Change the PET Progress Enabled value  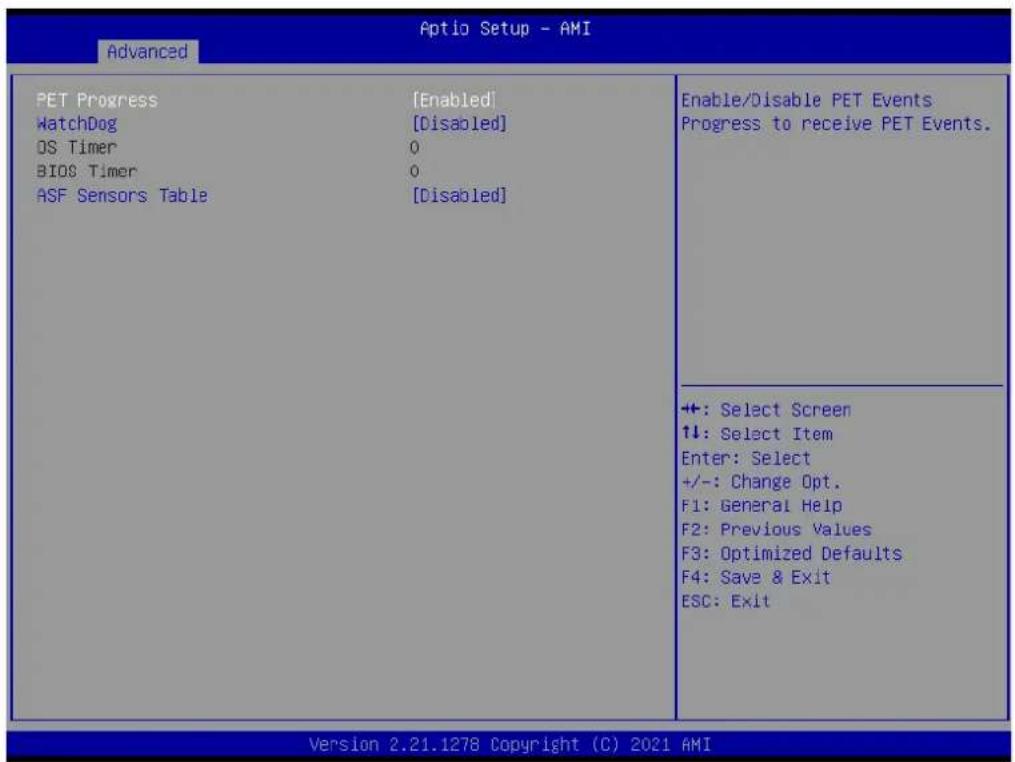point(454,100)
